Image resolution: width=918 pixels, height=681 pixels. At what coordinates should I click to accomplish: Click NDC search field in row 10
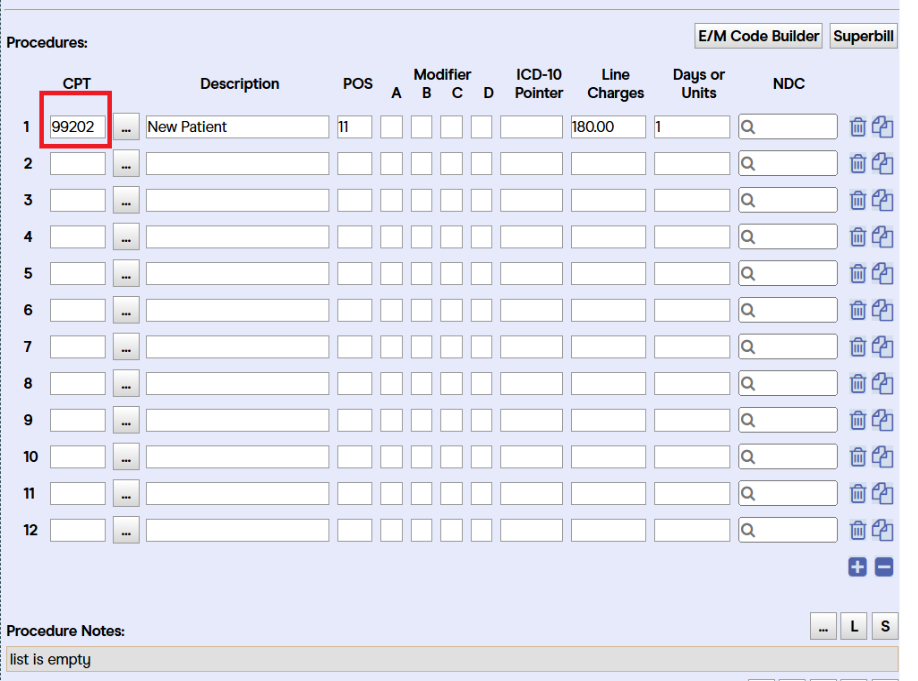(787, 457)
